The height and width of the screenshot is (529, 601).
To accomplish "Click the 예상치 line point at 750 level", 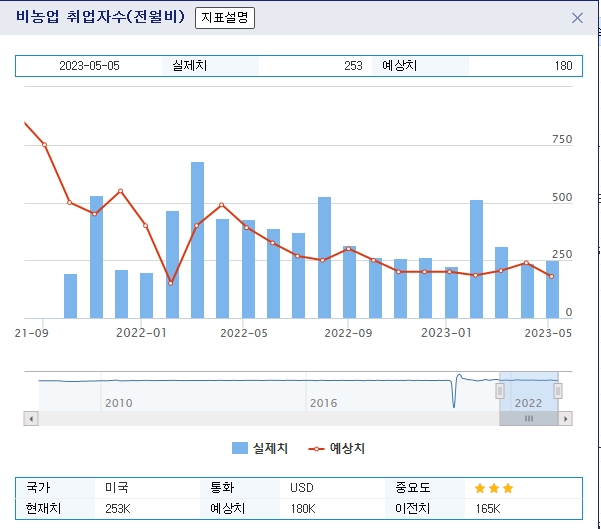I will tap(44, 145).
